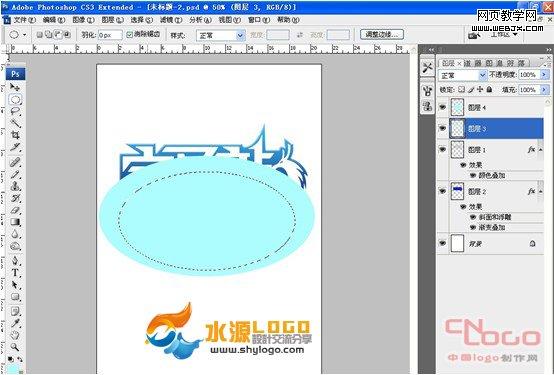
Task: Select the Eyedropper tool
Action: coord(15,323)
